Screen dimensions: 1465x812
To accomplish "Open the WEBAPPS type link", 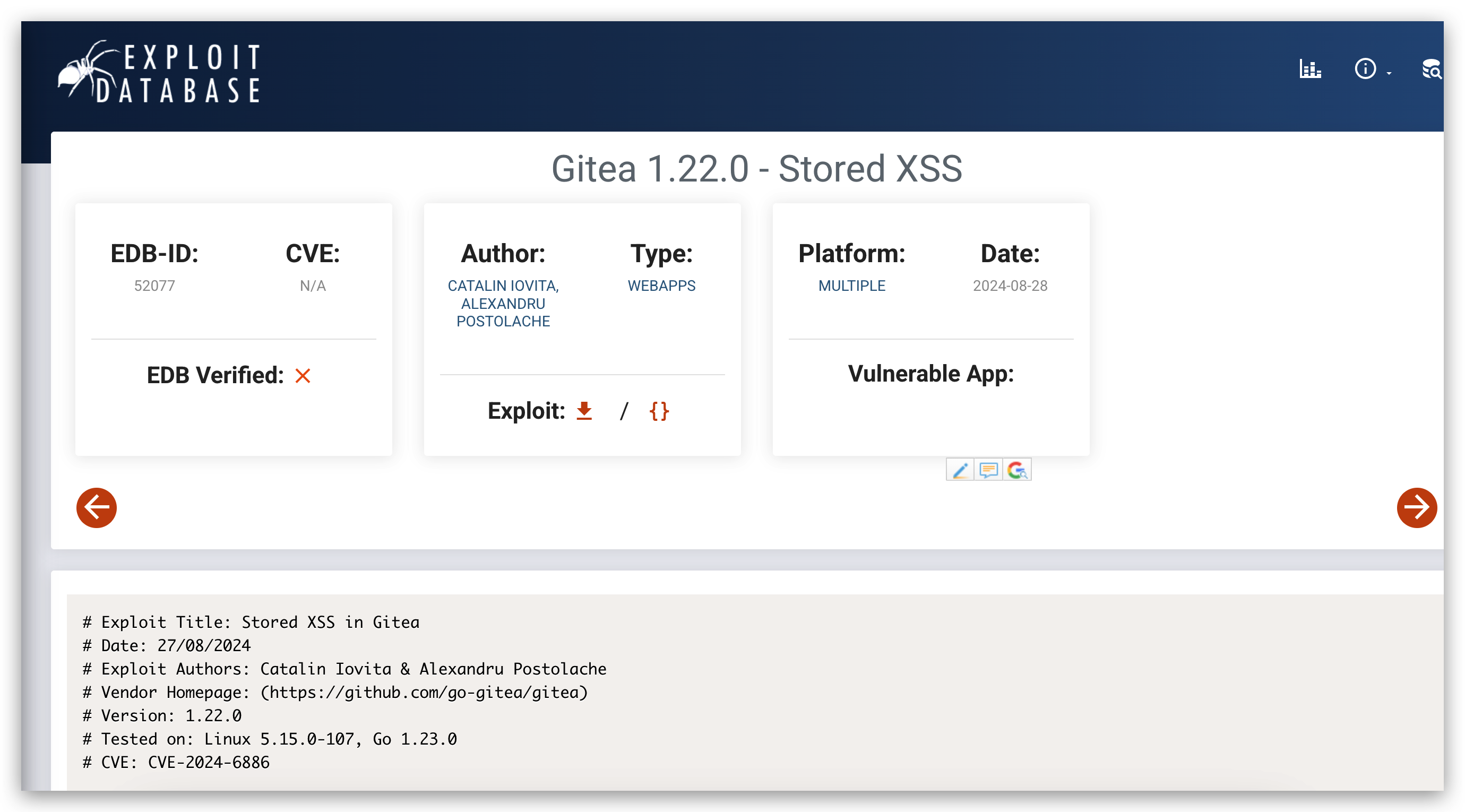I will tap(661, 286).
